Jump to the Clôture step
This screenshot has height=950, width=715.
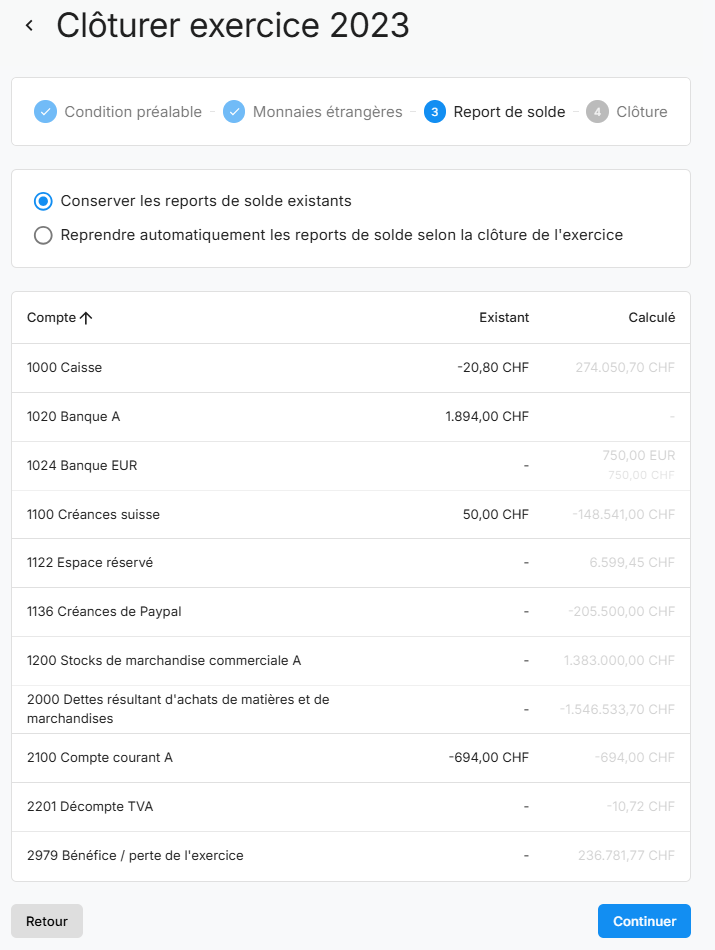click(642, 112)
